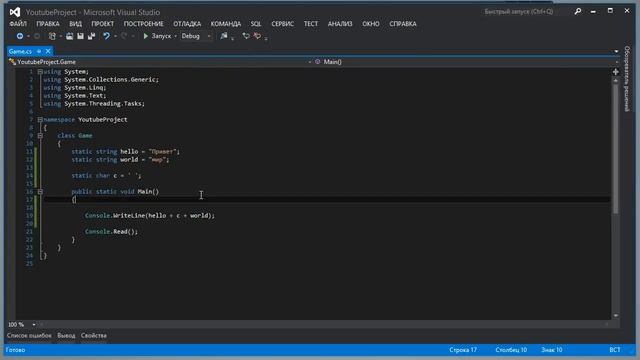Collapse the using directives block

40,72
